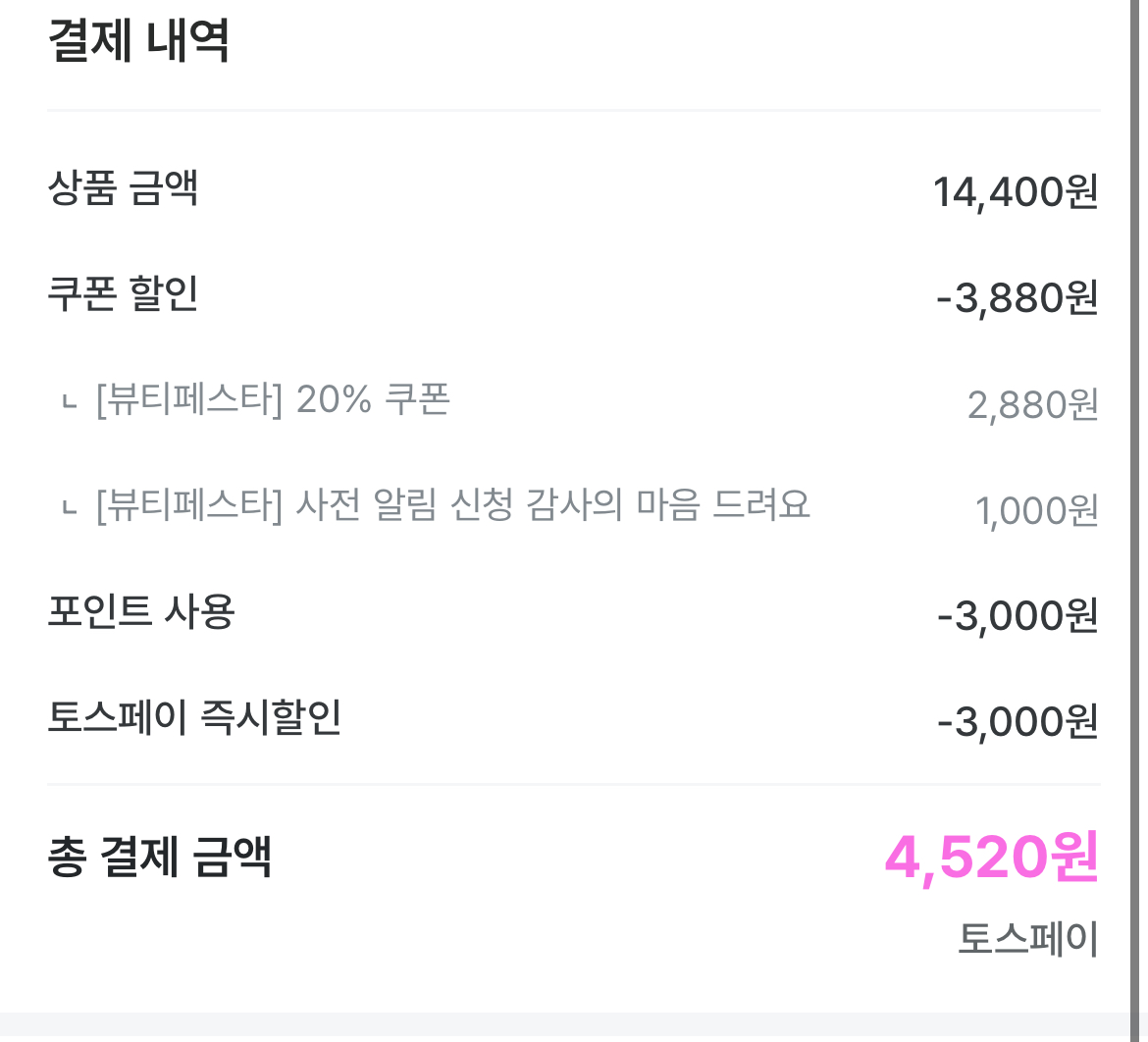Select the 쿠폰 할인 row label
The height and width of the screenshot is (1042, 1148).
[124, 293]
